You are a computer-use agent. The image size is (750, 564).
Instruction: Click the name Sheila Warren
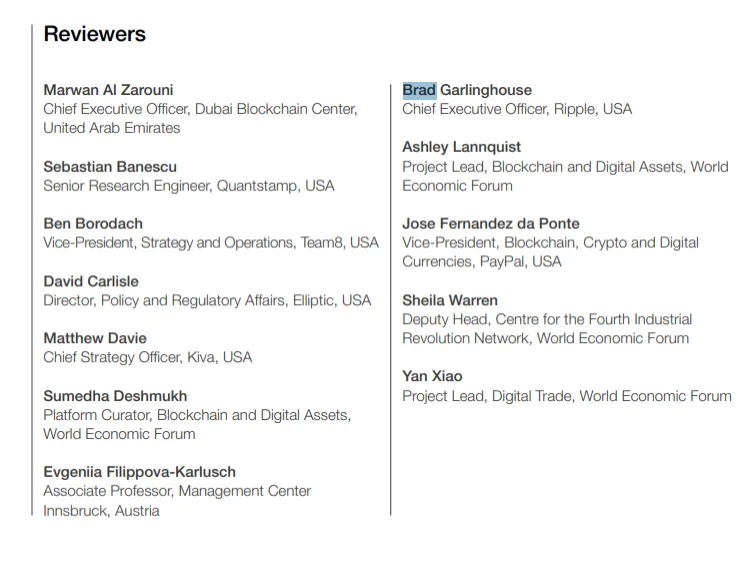click(450, 300)
